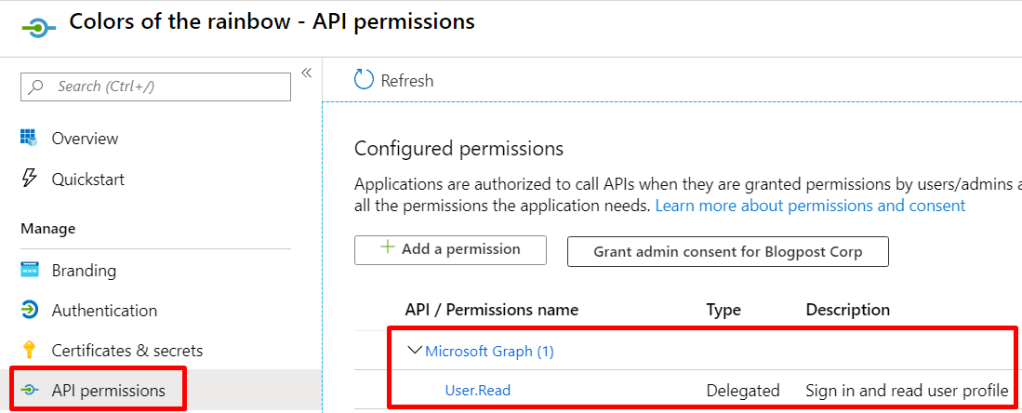Open Learn more about permissions and consent

tap(810, 205)
